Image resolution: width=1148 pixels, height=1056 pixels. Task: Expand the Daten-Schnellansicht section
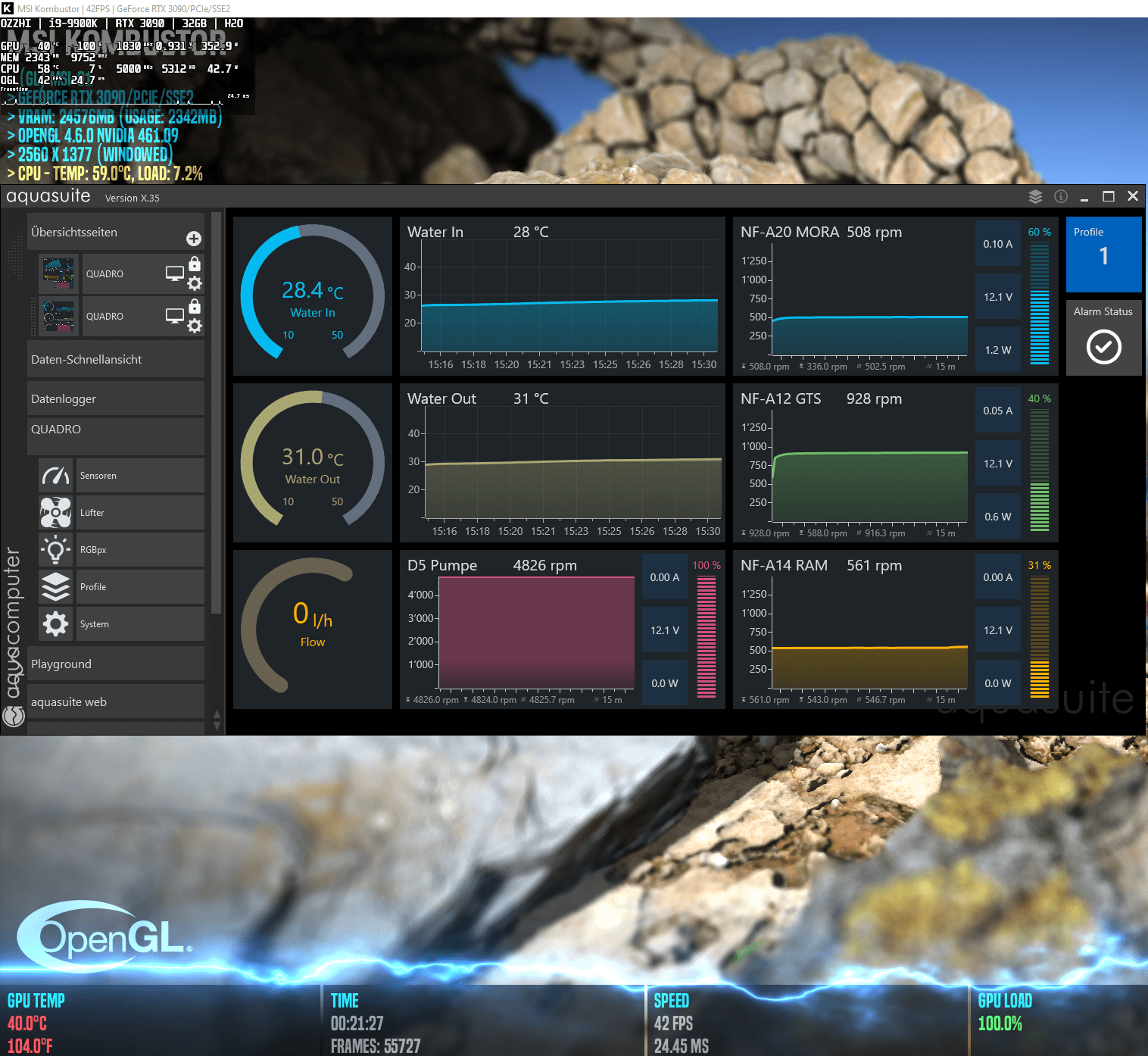116,360
